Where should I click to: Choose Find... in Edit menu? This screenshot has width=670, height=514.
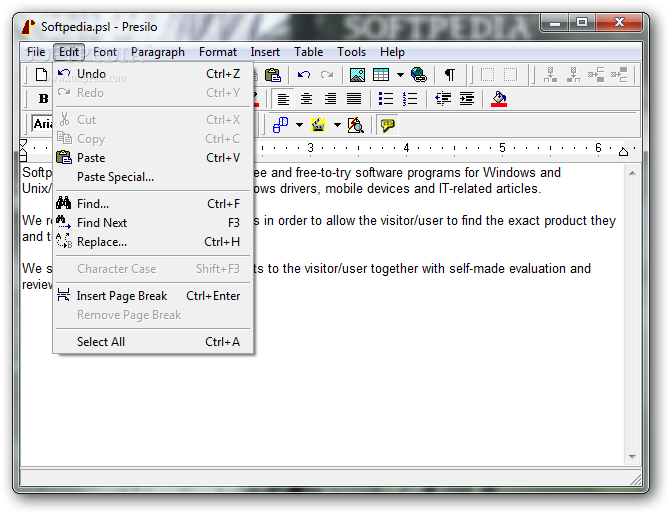tap(153, 204)
